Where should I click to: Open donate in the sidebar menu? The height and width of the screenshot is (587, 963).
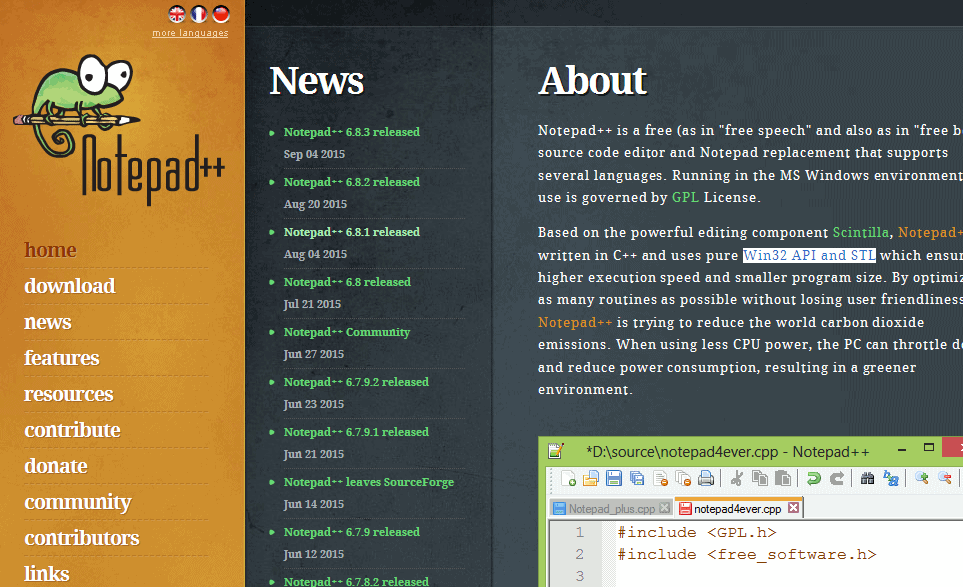(x=56, y=465)
